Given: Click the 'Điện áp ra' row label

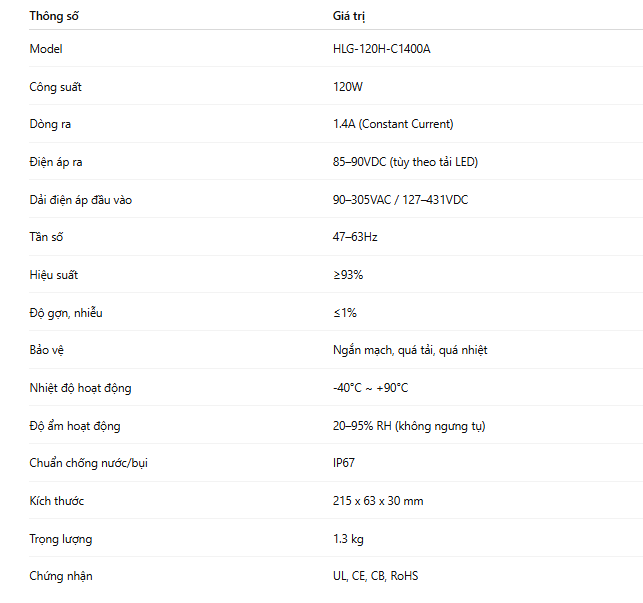Looking at the screenshot, I should [57, 162].
